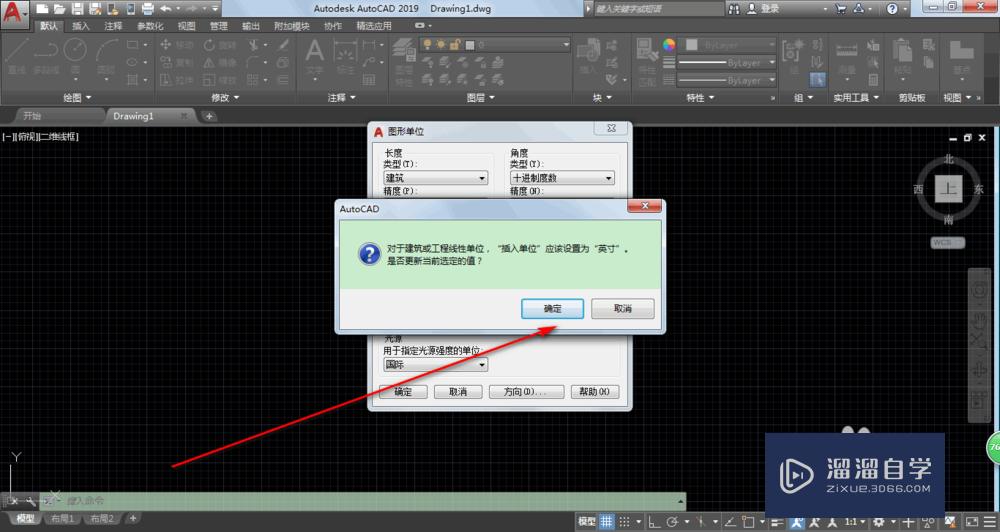Select the Line (直线) tool
1000x532 pixels.
[x=16, y=56]
